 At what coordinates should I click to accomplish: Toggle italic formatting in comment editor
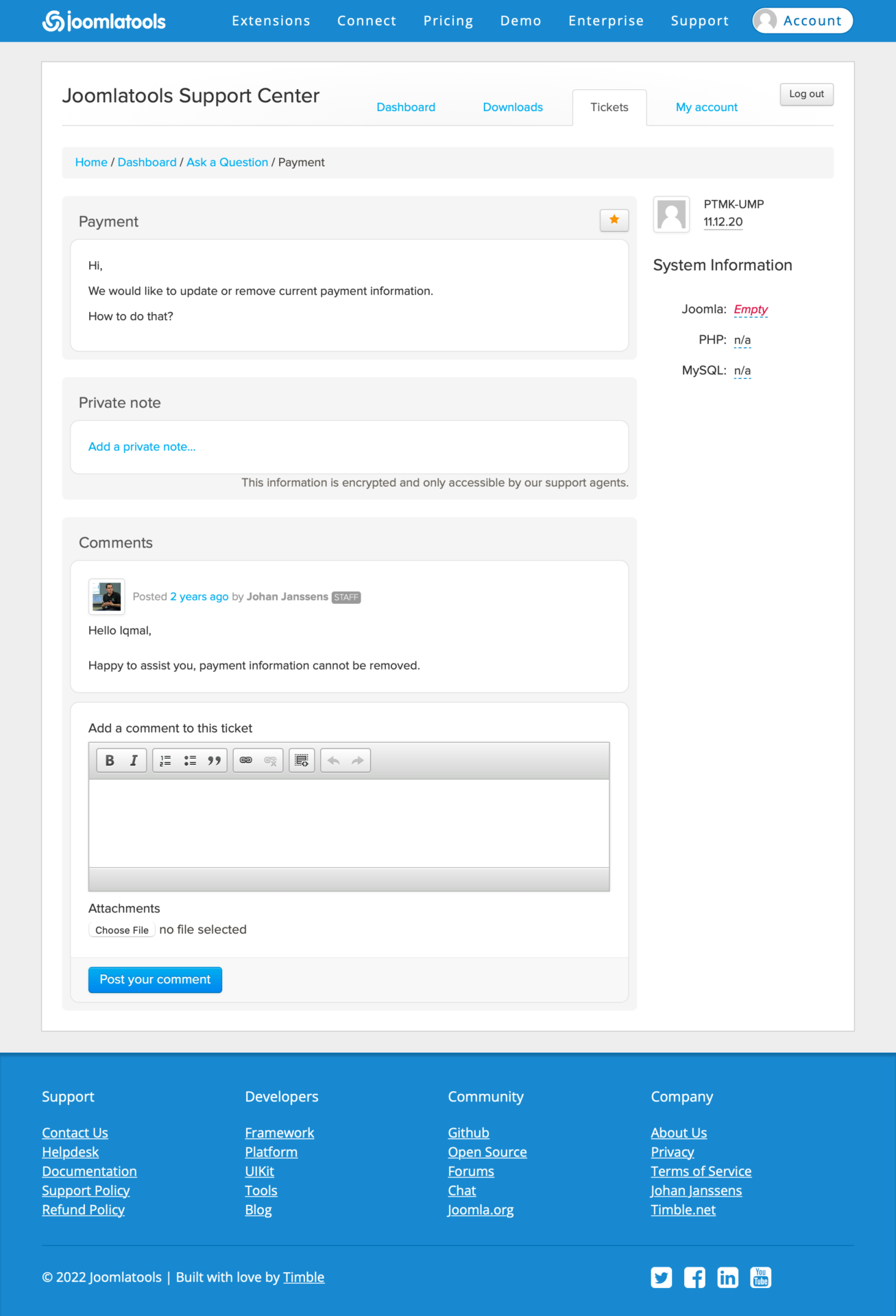point(134,760)
